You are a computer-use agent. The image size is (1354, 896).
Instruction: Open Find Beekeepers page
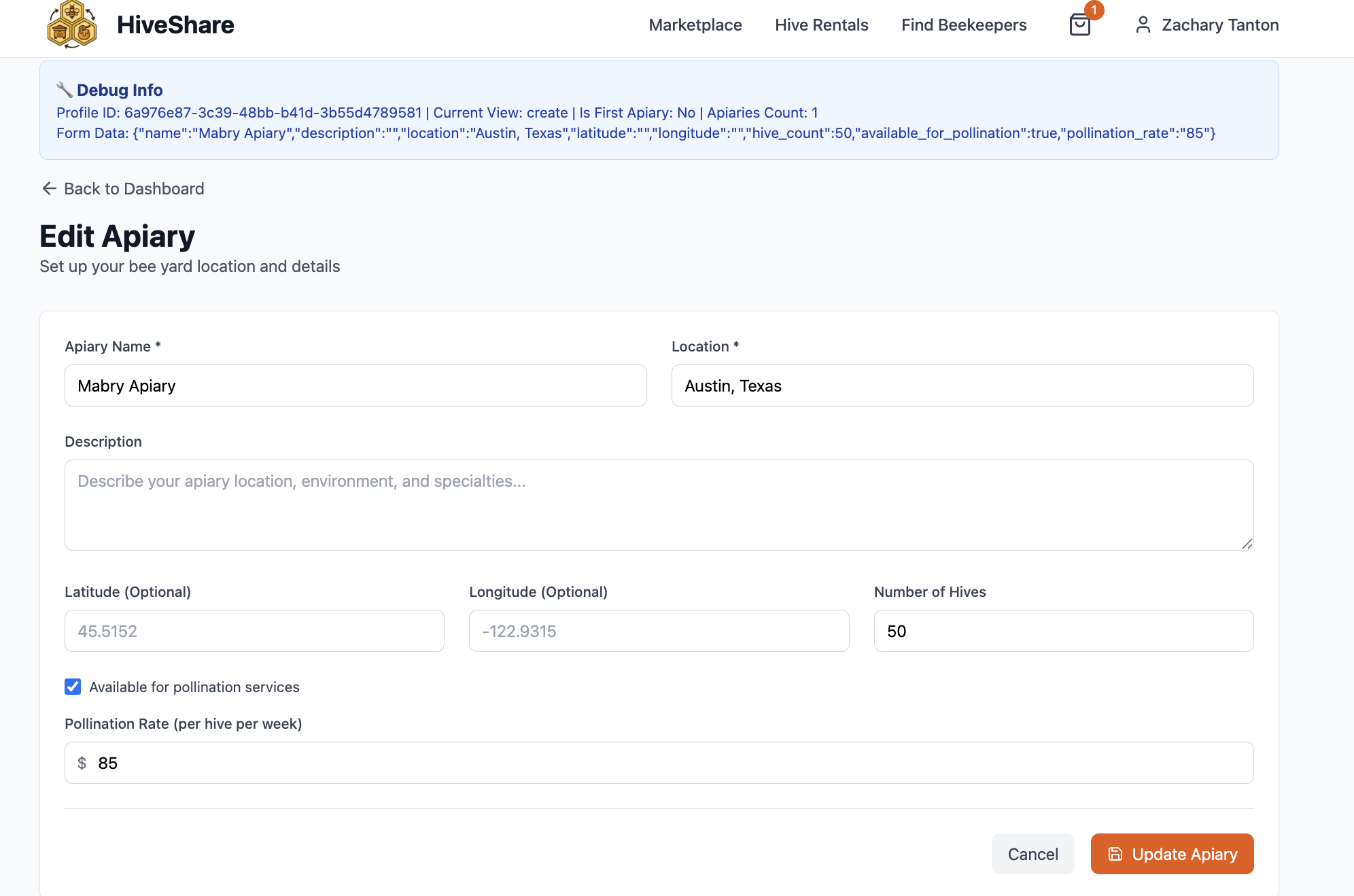[963, 25]
